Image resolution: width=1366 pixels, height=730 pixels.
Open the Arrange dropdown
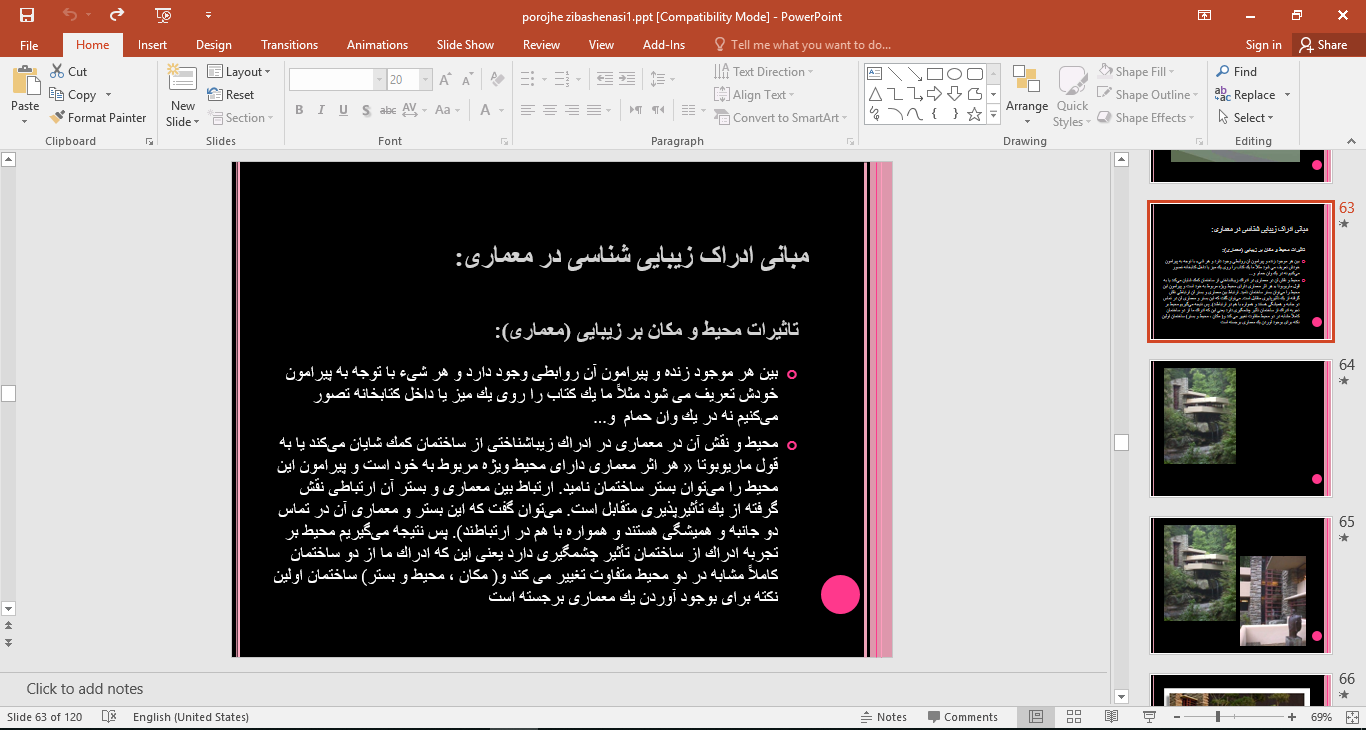point(1027,96)
